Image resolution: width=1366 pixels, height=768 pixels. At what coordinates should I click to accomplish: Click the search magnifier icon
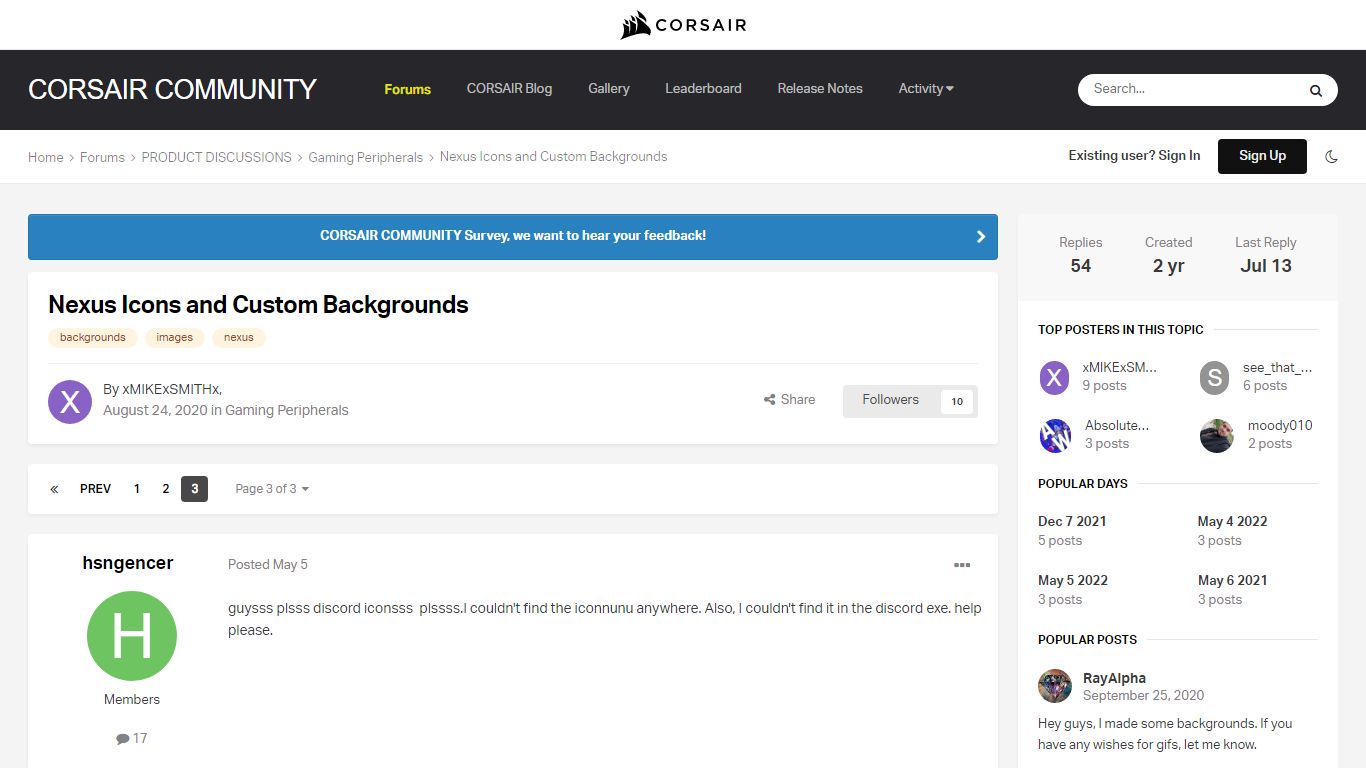click(1316, 90)
